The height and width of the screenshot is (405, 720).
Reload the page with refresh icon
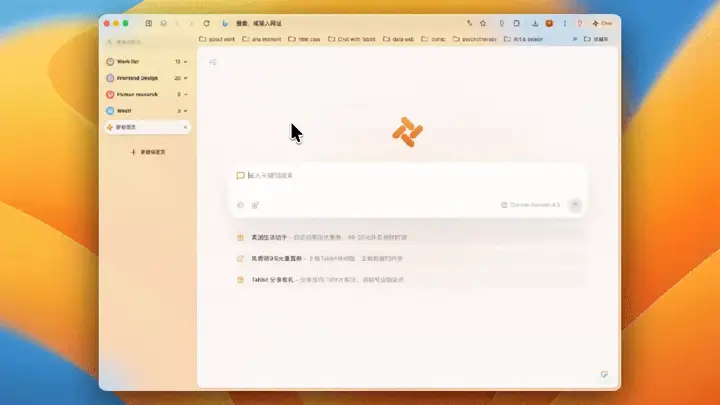tap(207, 23)
